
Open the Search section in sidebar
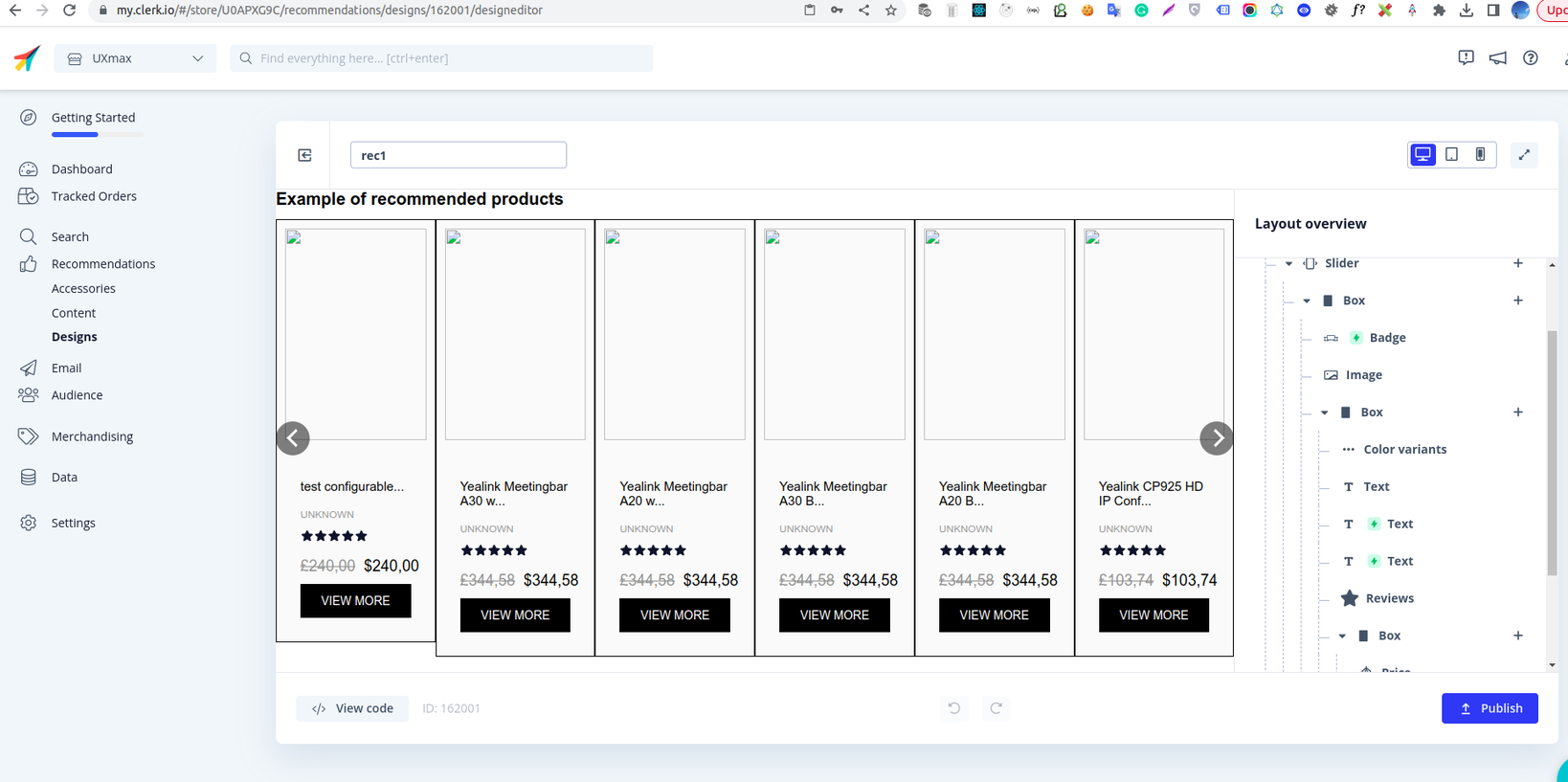point(70,236)
